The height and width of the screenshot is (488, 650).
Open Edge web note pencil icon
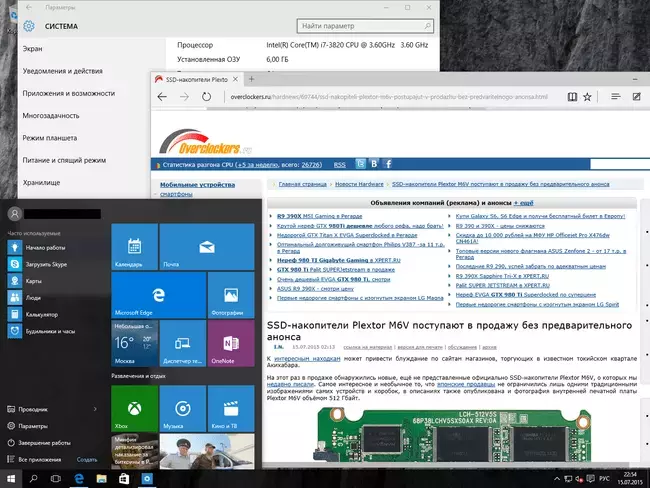click(x=637, y=97)
